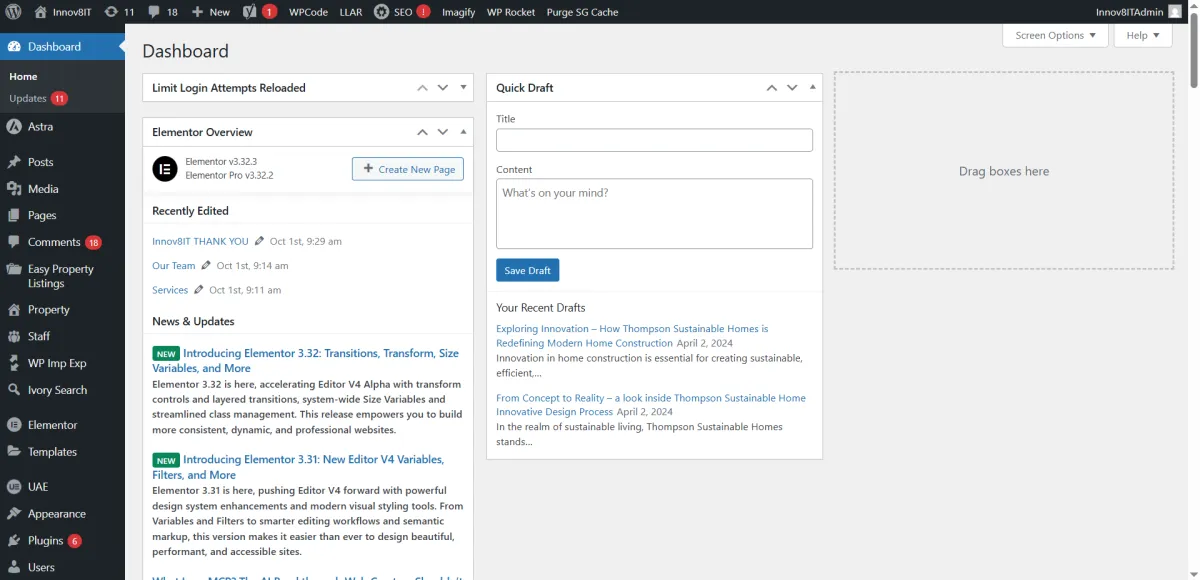Image resolution: width=1200 pixels, height=580 pixels.
Task: Click the Staff icon in the sidebar
Action: point(14,336)
